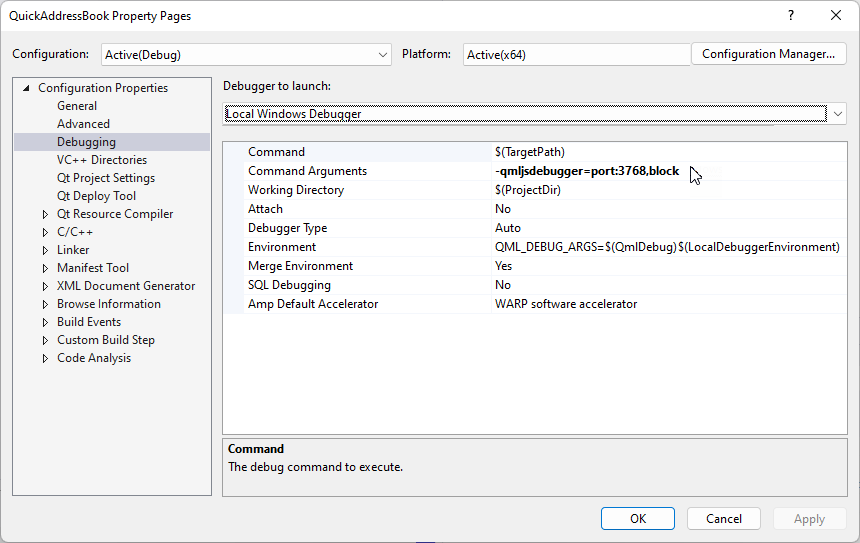
Task: Click the Apply button
Action: (810, 519)
